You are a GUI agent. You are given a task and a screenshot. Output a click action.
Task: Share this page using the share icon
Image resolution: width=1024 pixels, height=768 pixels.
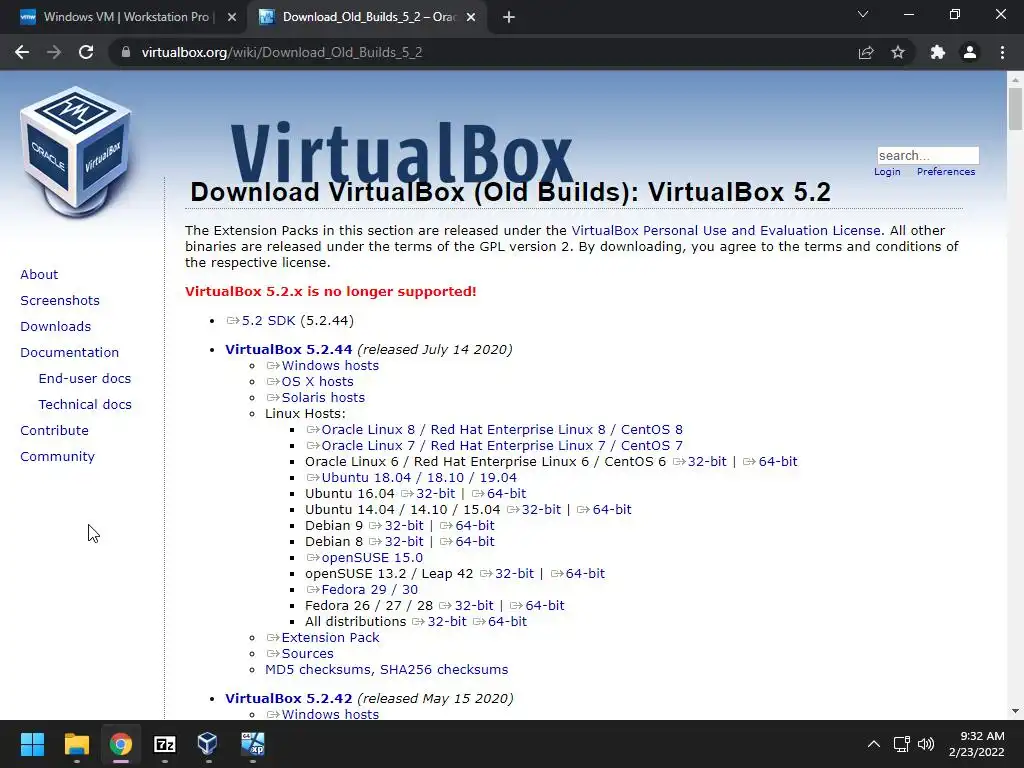coord(866,52)
